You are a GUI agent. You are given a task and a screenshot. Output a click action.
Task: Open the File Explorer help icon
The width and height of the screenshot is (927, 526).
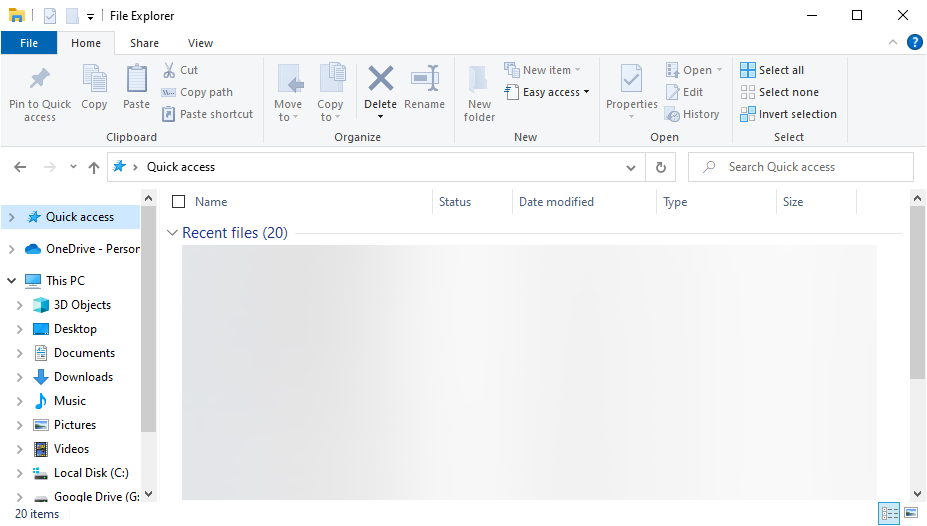tap(914, 43)
